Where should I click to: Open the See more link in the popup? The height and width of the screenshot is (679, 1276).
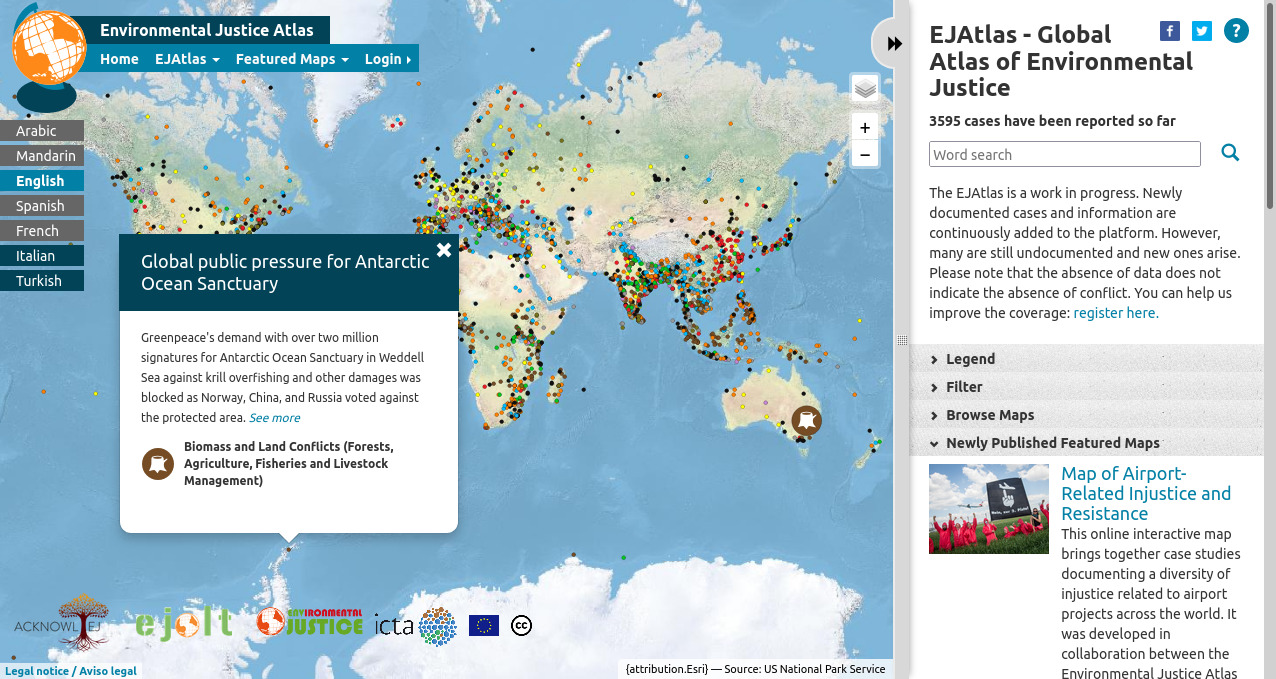274,417
